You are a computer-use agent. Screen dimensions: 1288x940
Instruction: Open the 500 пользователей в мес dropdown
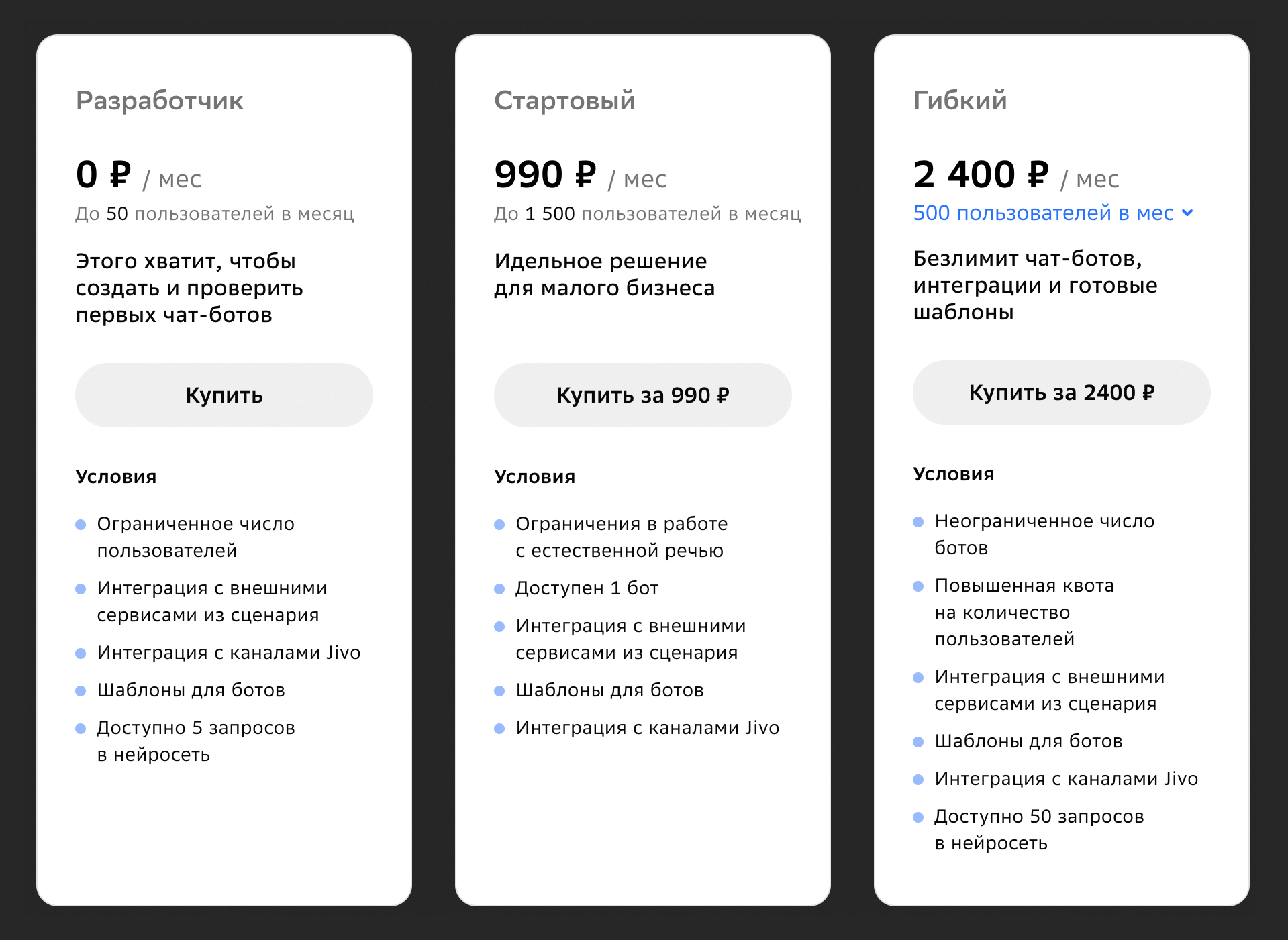1053,213
